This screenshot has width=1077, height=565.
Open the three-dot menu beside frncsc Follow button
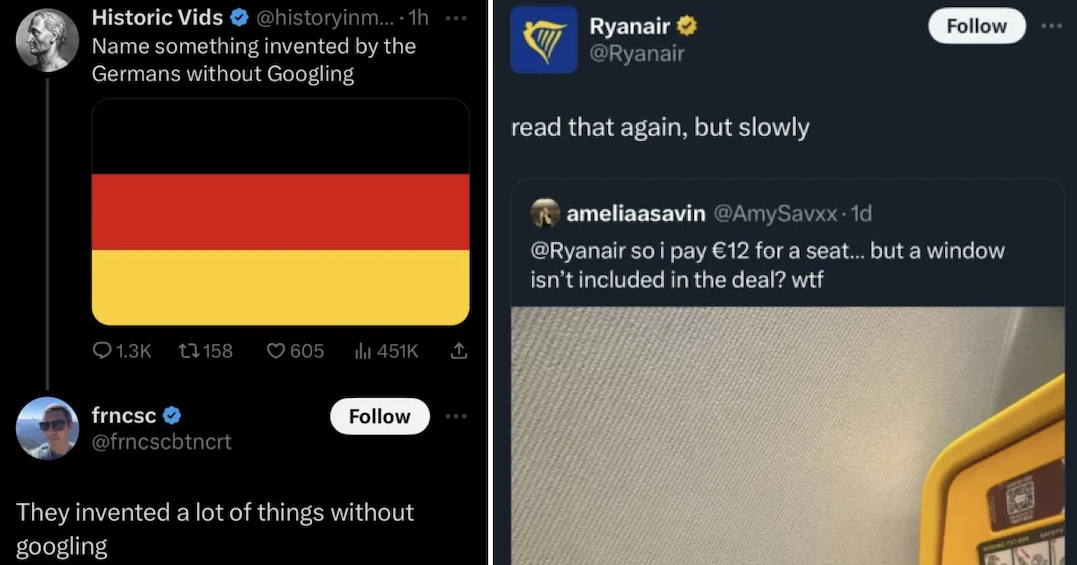pos(456,416)
